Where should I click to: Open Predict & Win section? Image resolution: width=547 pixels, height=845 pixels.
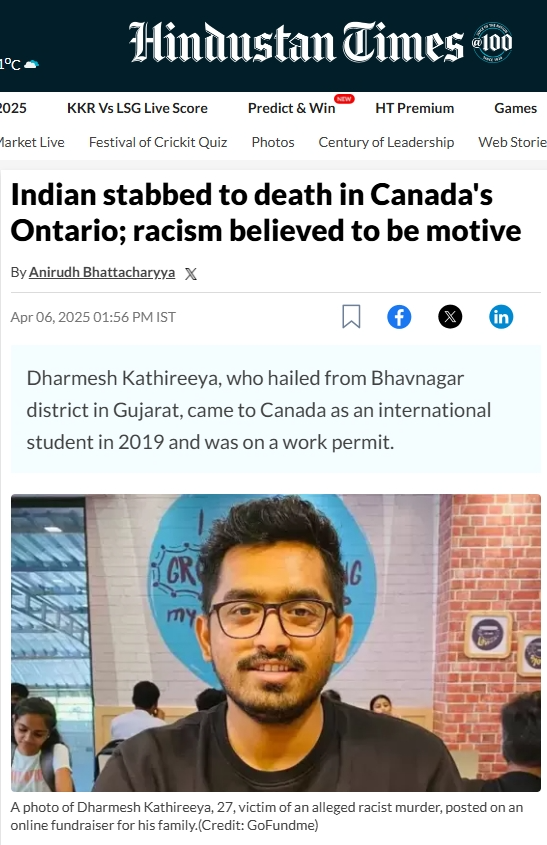292,108
